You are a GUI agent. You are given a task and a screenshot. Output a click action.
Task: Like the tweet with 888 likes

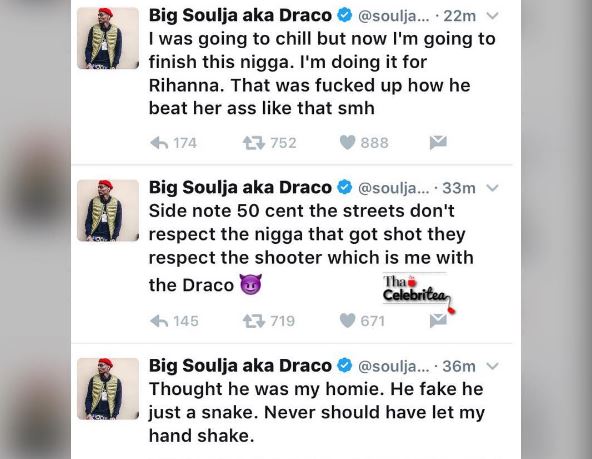347,143
